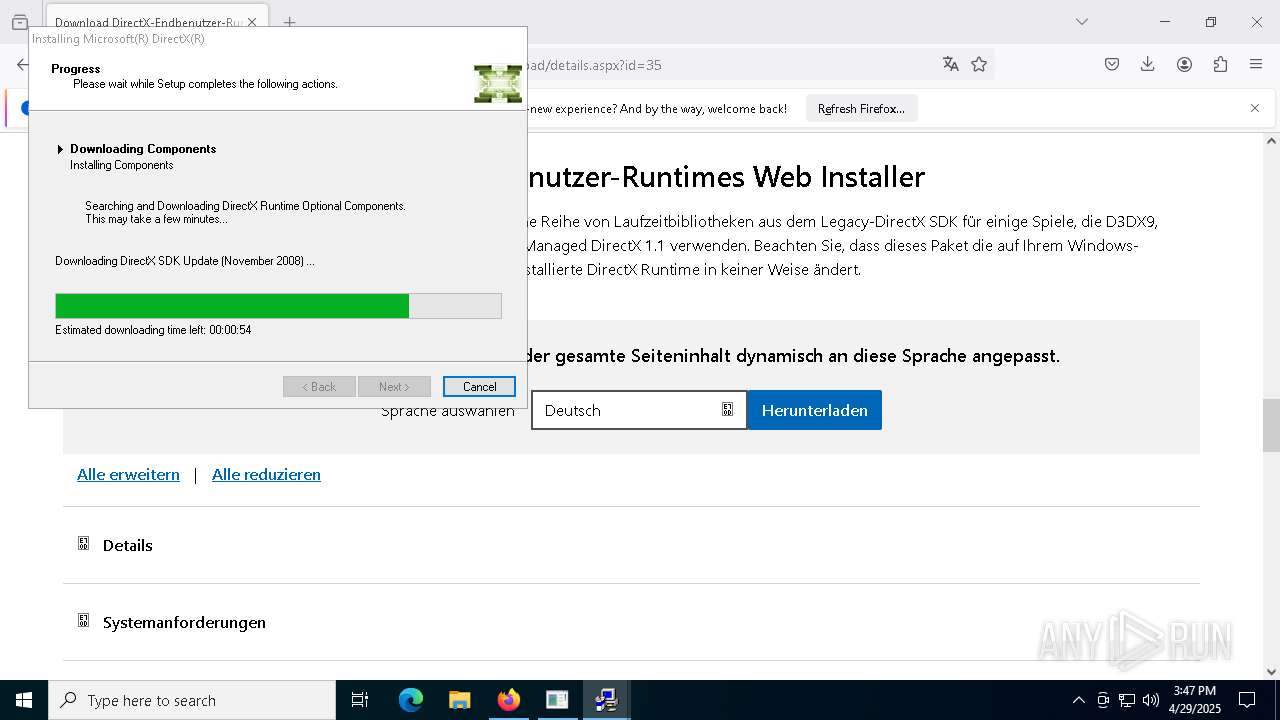Viewport: 1280px width, 720px height.
Task: Bookmark this page with the star icon
Action: [979, 65]
